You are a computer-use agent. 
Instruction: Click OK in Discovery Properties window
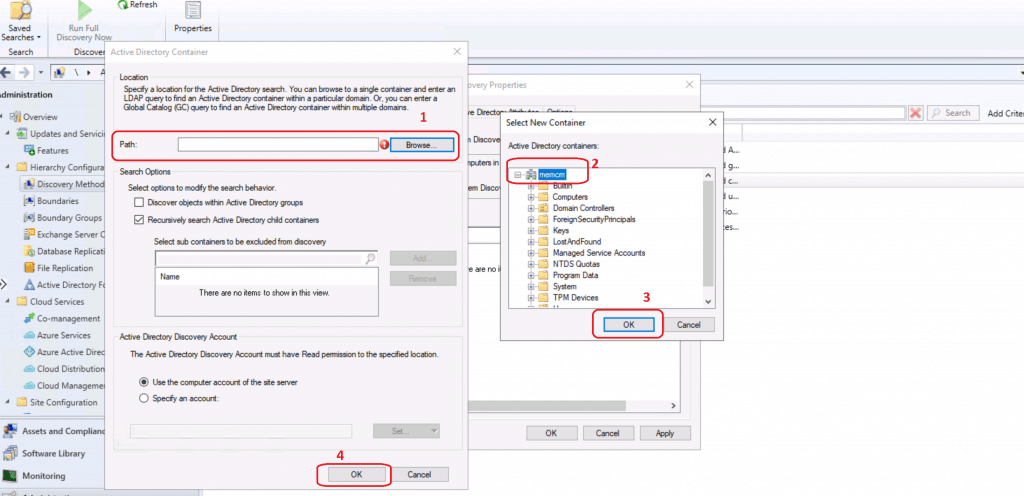click(x=551, y=433)
